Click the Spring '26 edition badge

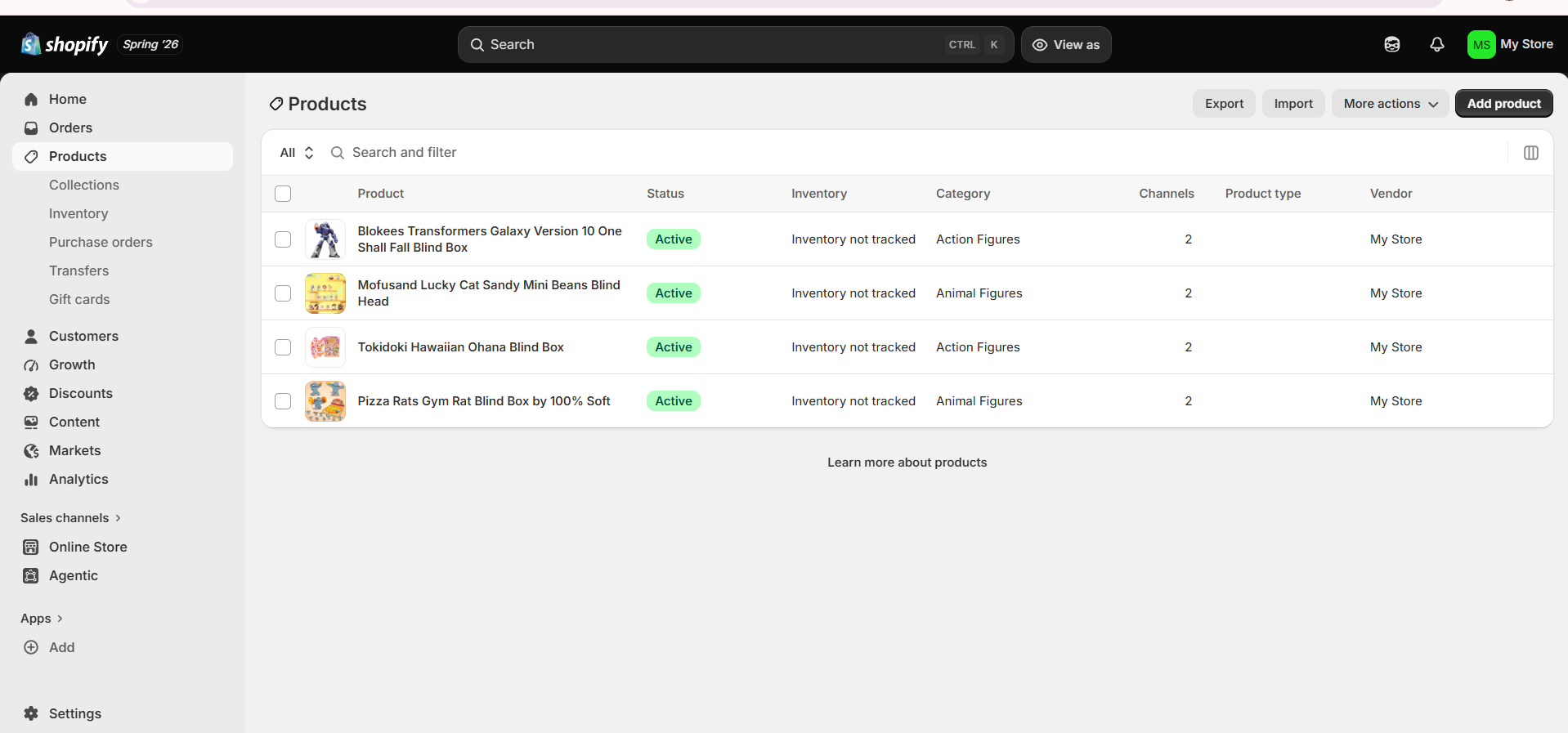(x=150, y=44)
